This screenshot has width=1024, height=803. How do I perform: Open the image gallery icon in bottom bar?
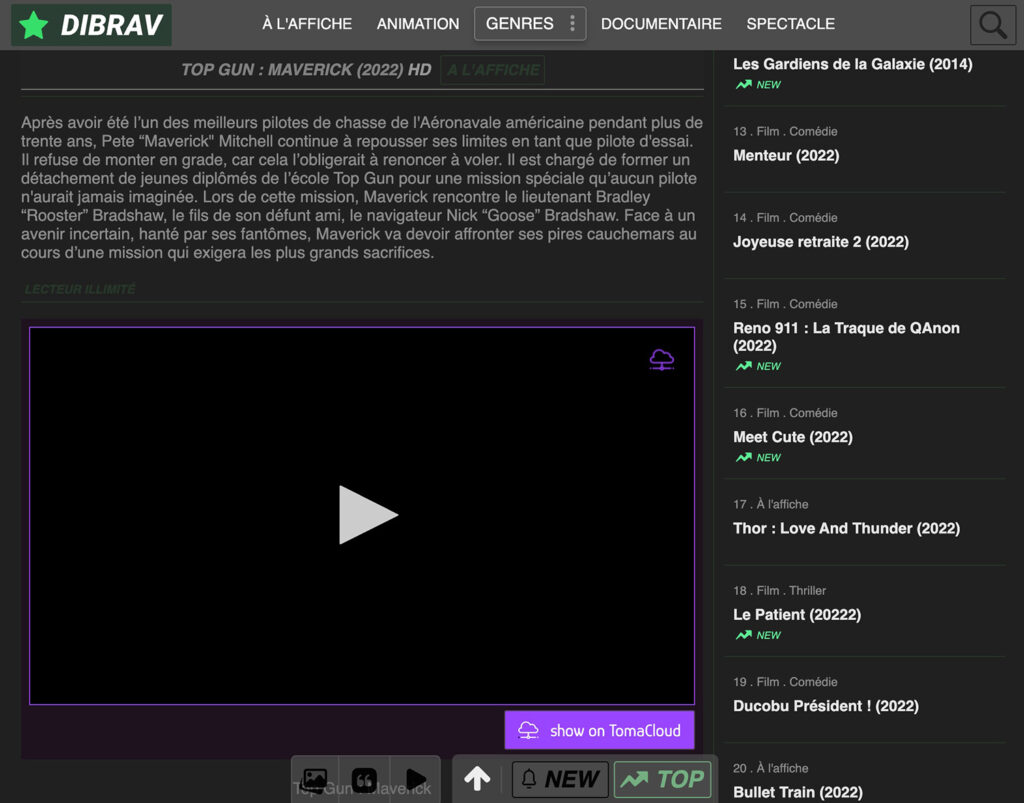click(315, 779)
